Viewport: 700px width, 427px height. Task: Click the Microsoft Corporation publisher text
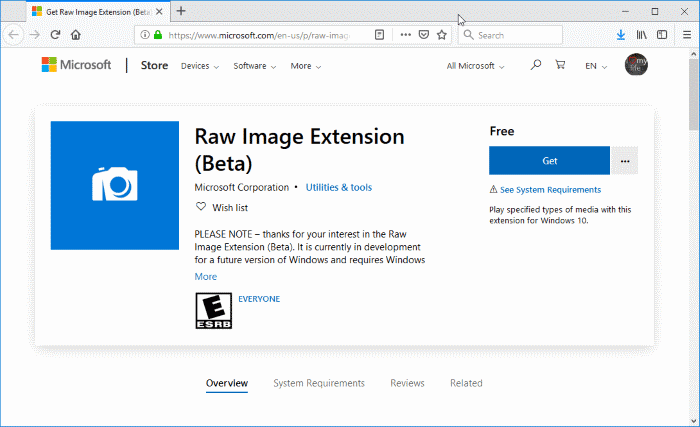tap(242, 188)
